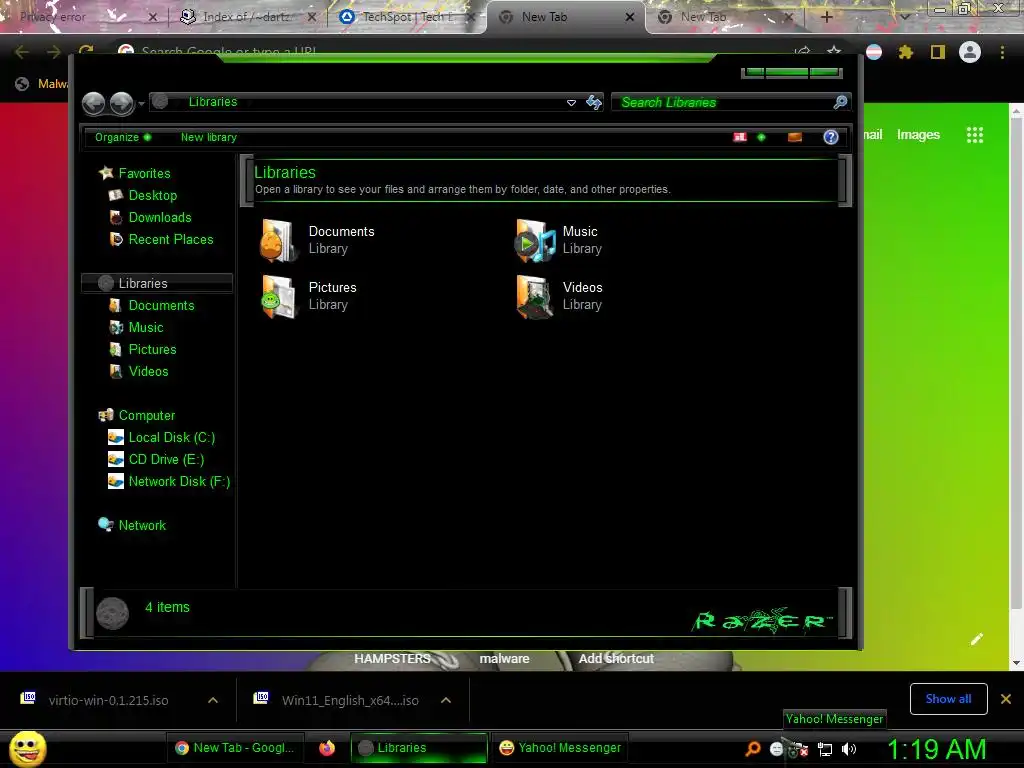Open the virtio-win-0.1.215.iso download

(x=108, y=700)
